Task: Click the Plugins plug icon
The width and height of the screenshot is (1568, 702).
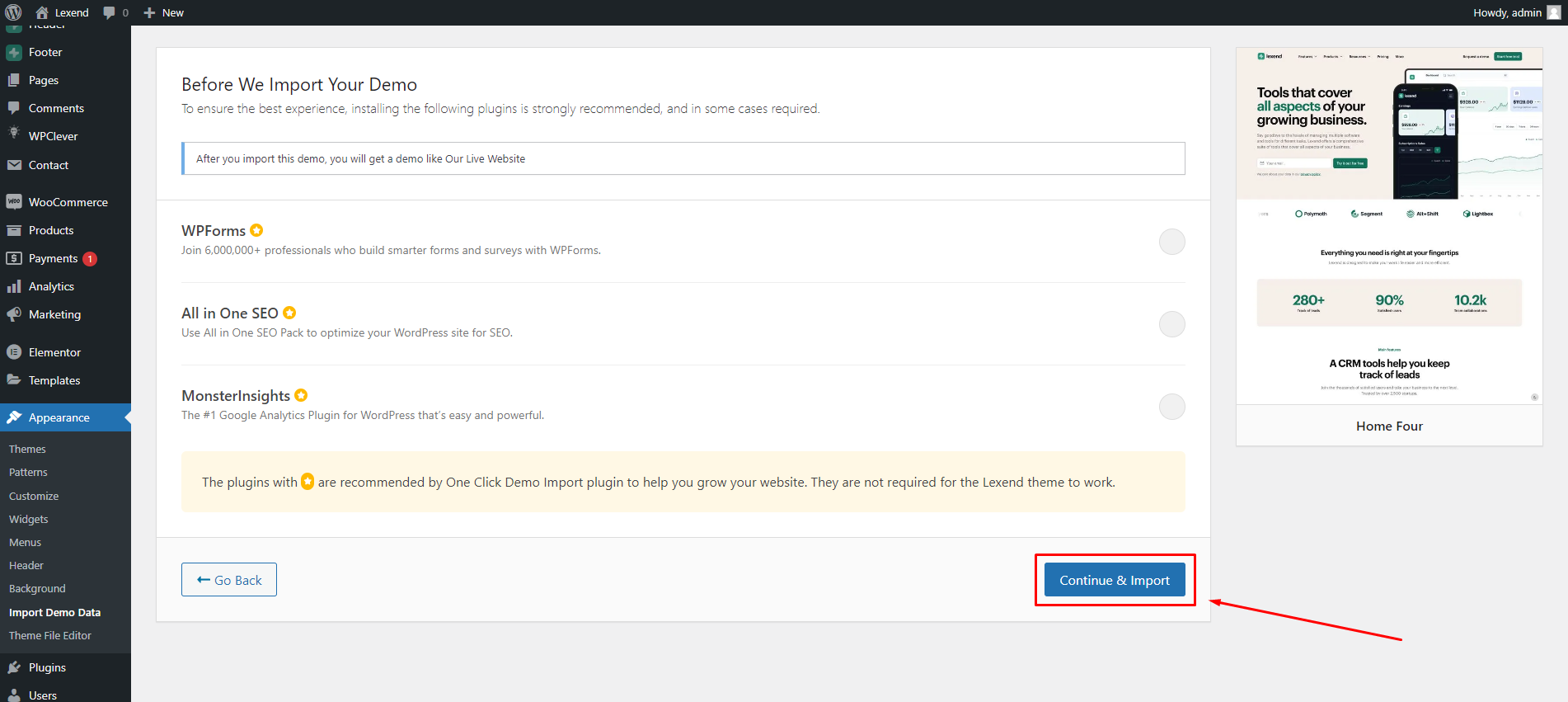Action: pos(14,667)
